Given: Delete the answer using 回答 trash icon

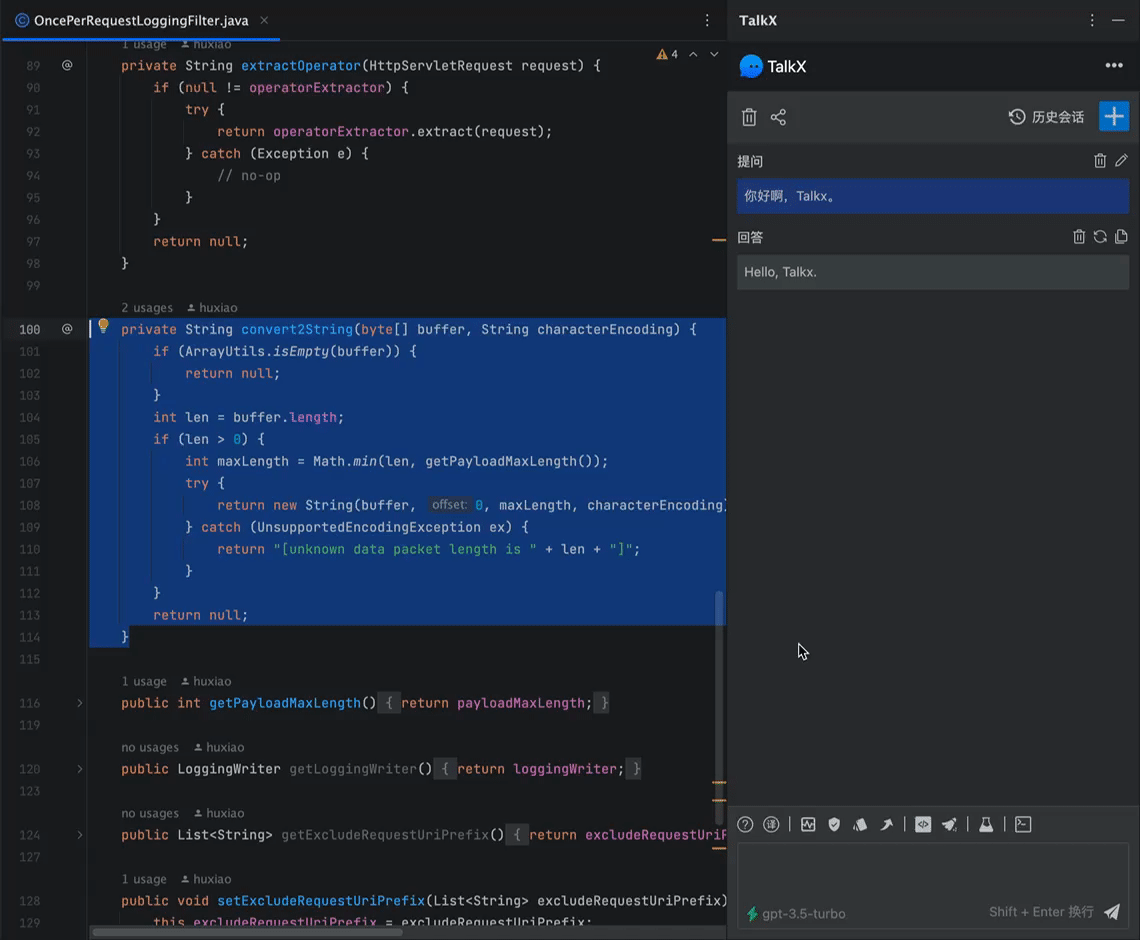Looking at the screenshot, I should [x=1079, y=236].
